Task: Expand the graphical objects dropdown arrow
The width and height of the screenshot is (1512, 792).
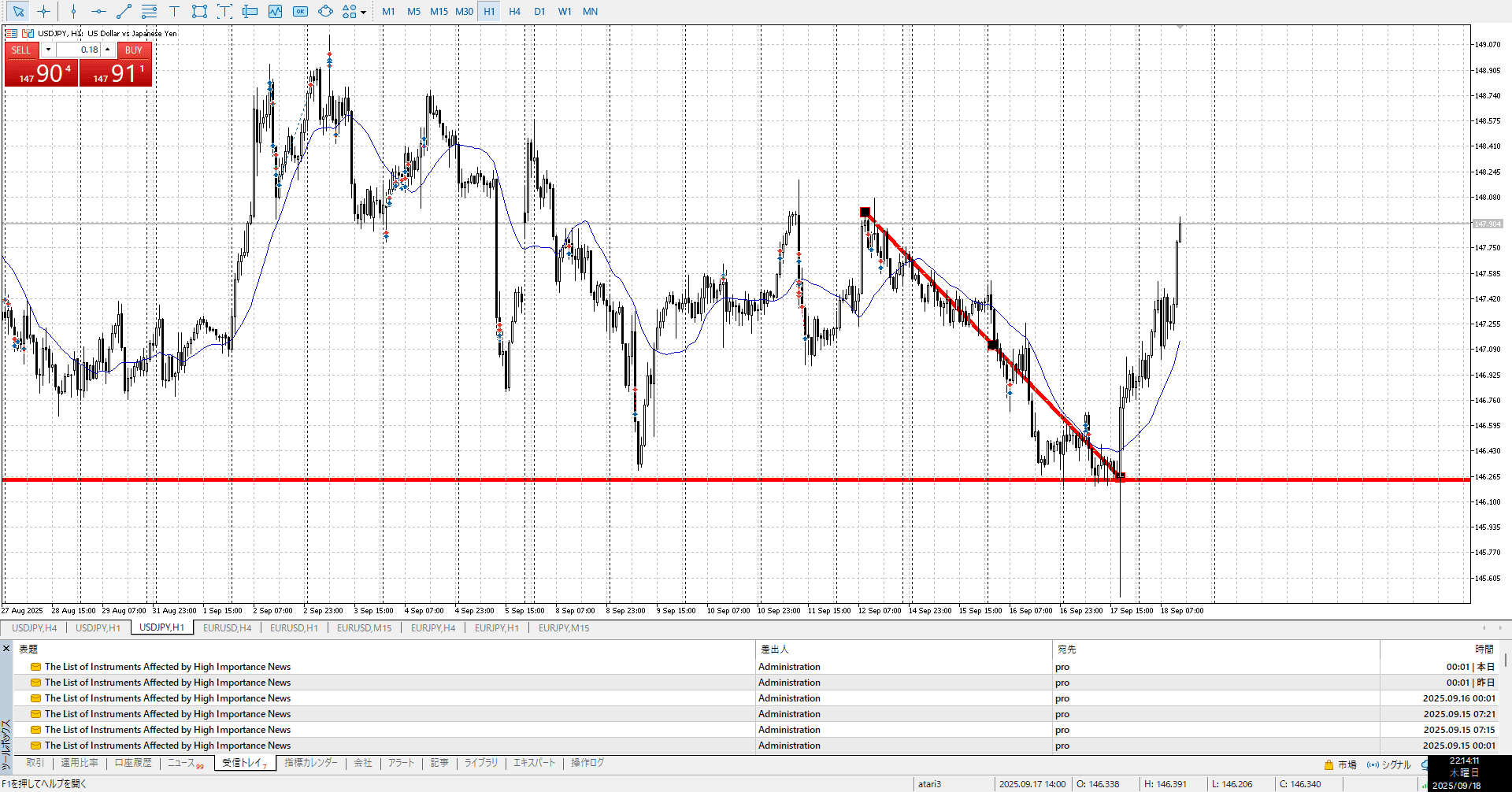Action: click(x=363, y=12)
